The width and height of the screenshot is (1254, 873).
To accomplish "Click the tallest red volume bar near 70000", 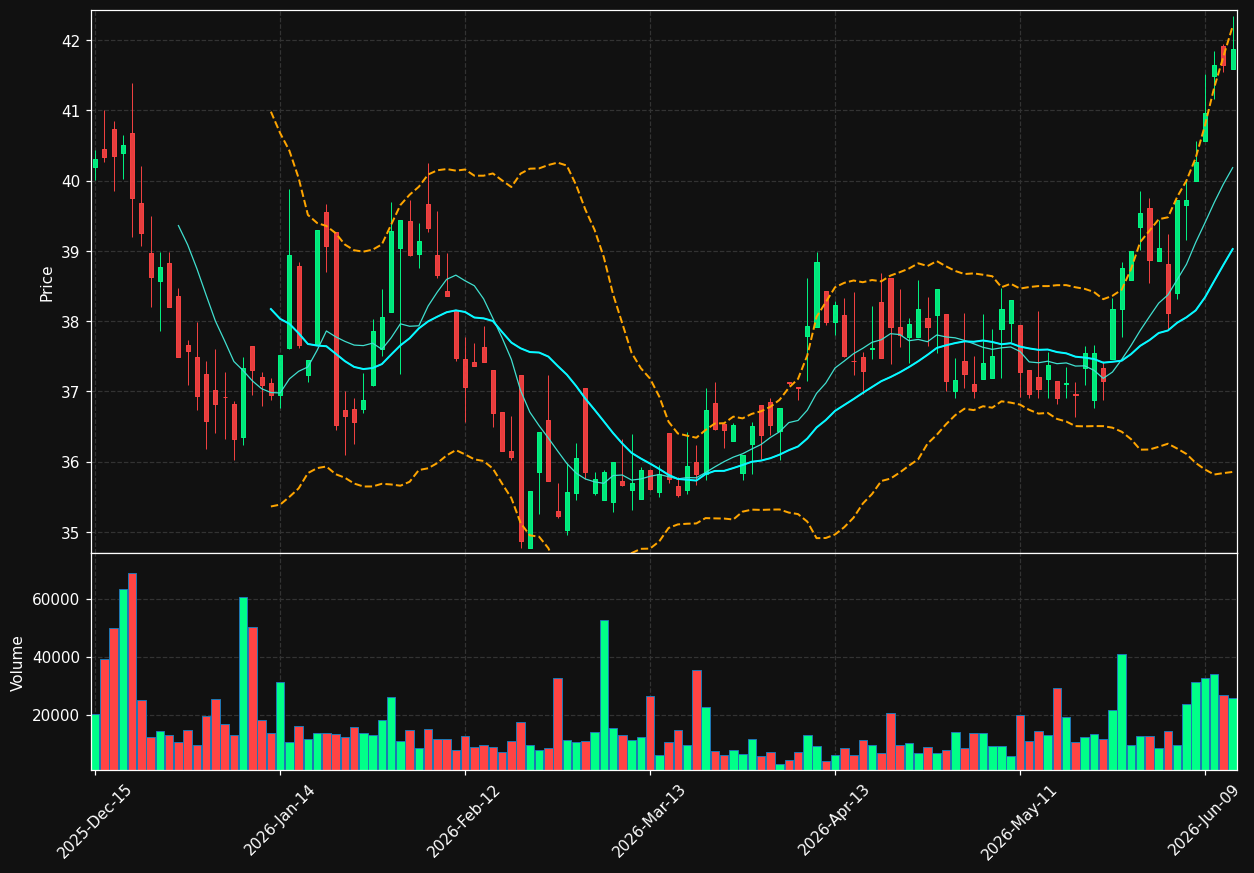I will pyautogui.click(x=132, y=671).
